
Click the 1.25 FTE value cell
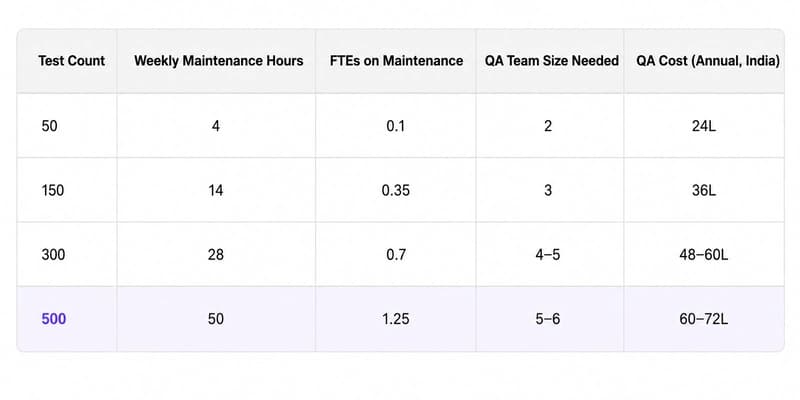tap(395, 319)
